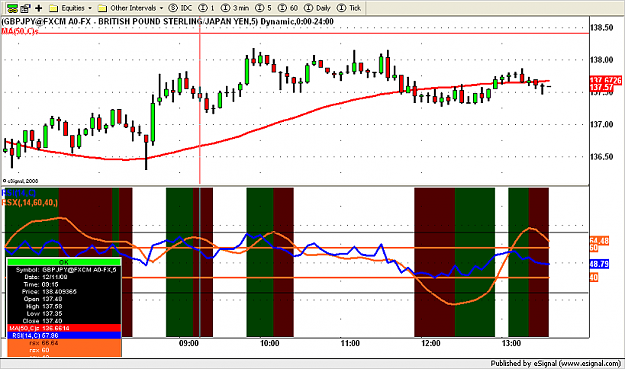
Task: Click the orange 60 level tag
Action: point(594,248)
